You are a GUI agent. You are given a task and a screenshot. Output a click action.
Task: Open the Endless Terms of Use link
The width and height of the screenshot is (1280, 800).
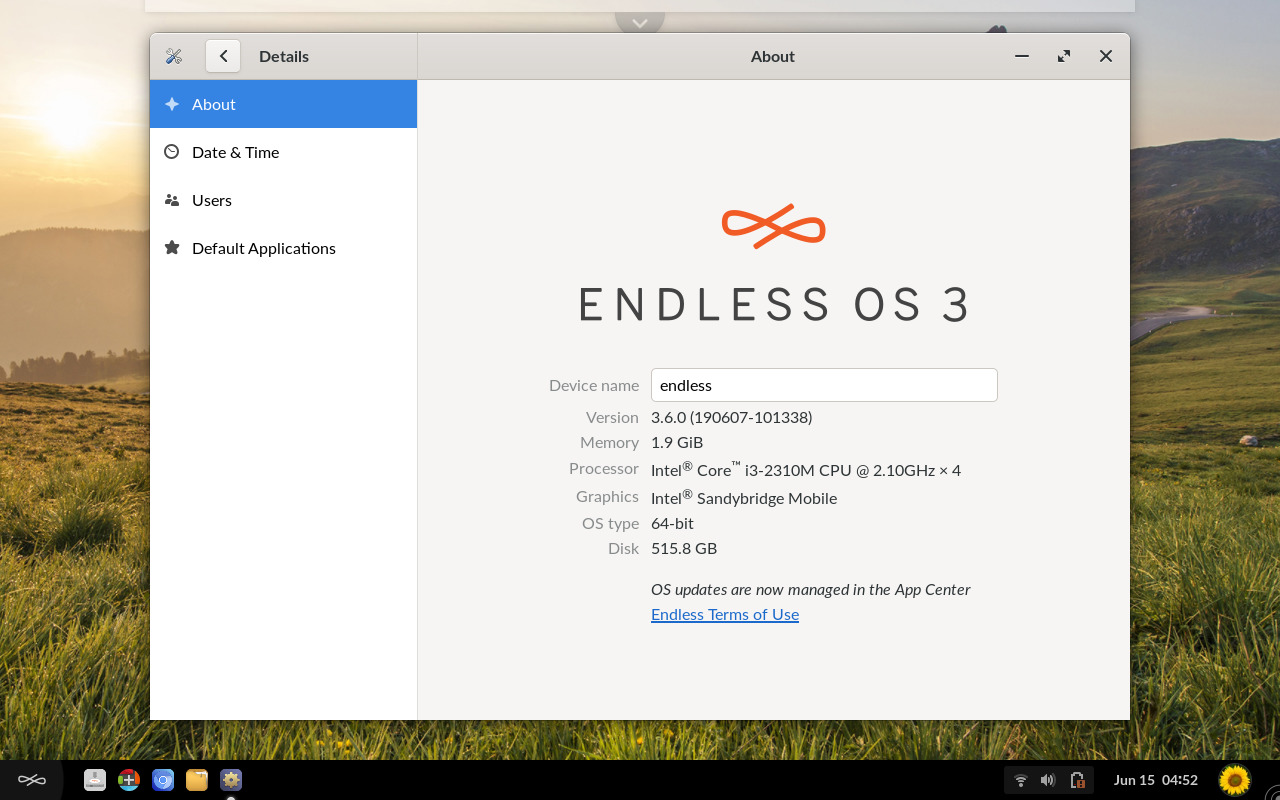pyautogui.click(x=724, y=613)
